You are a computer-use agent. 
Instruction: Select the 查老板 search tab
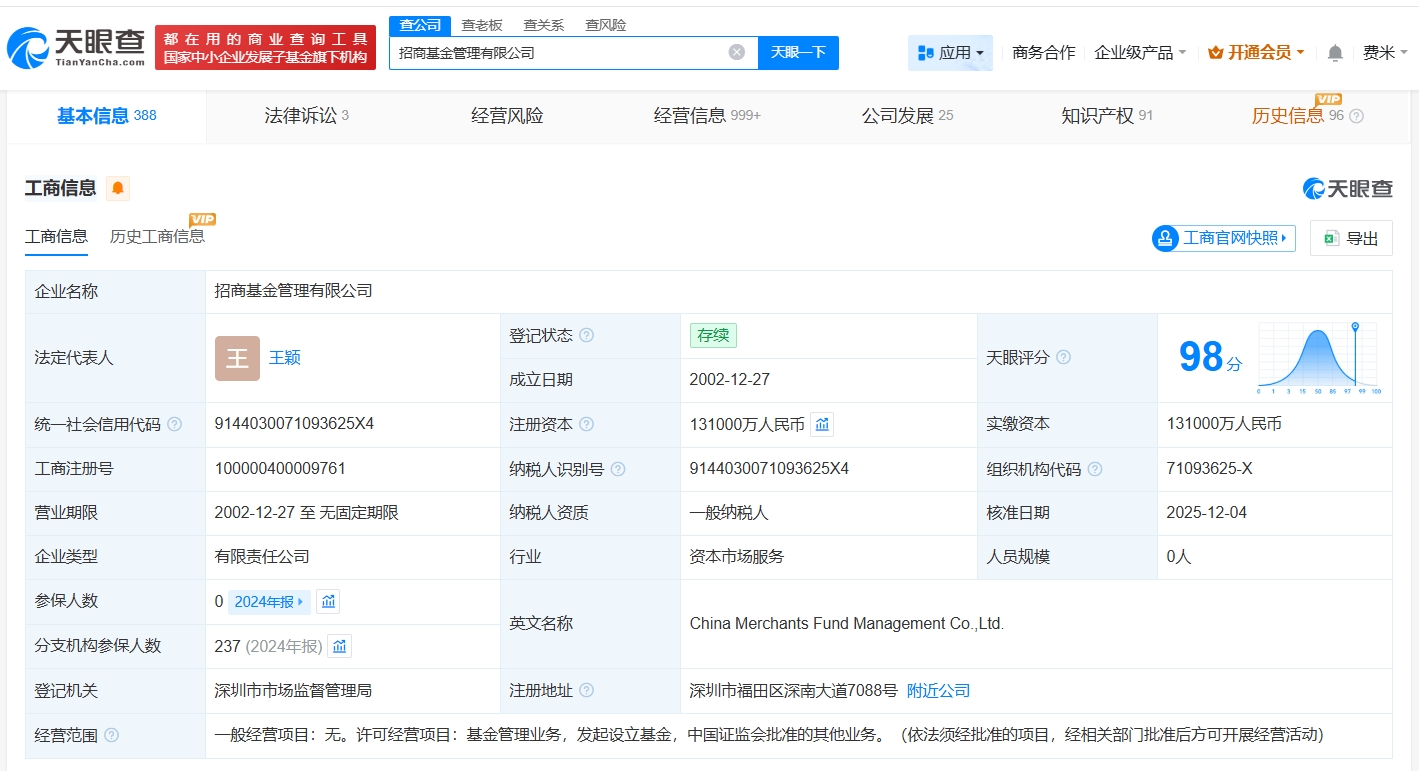click(x=482, y=25)
